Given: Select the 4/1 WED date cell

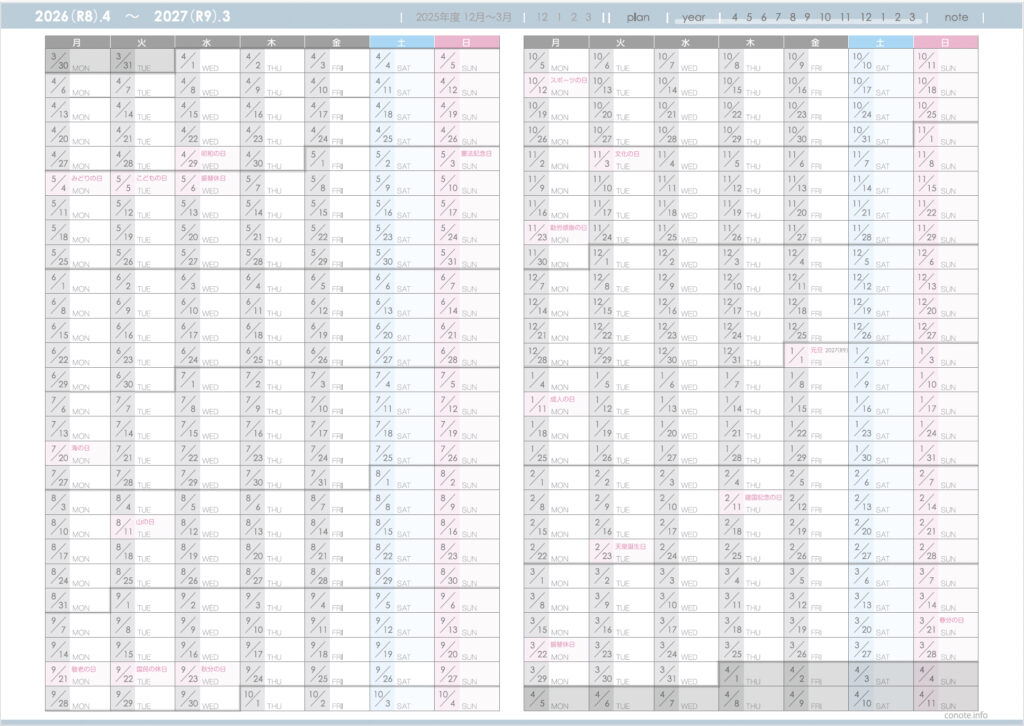Looking at the screenshot, I should point(207,61).
